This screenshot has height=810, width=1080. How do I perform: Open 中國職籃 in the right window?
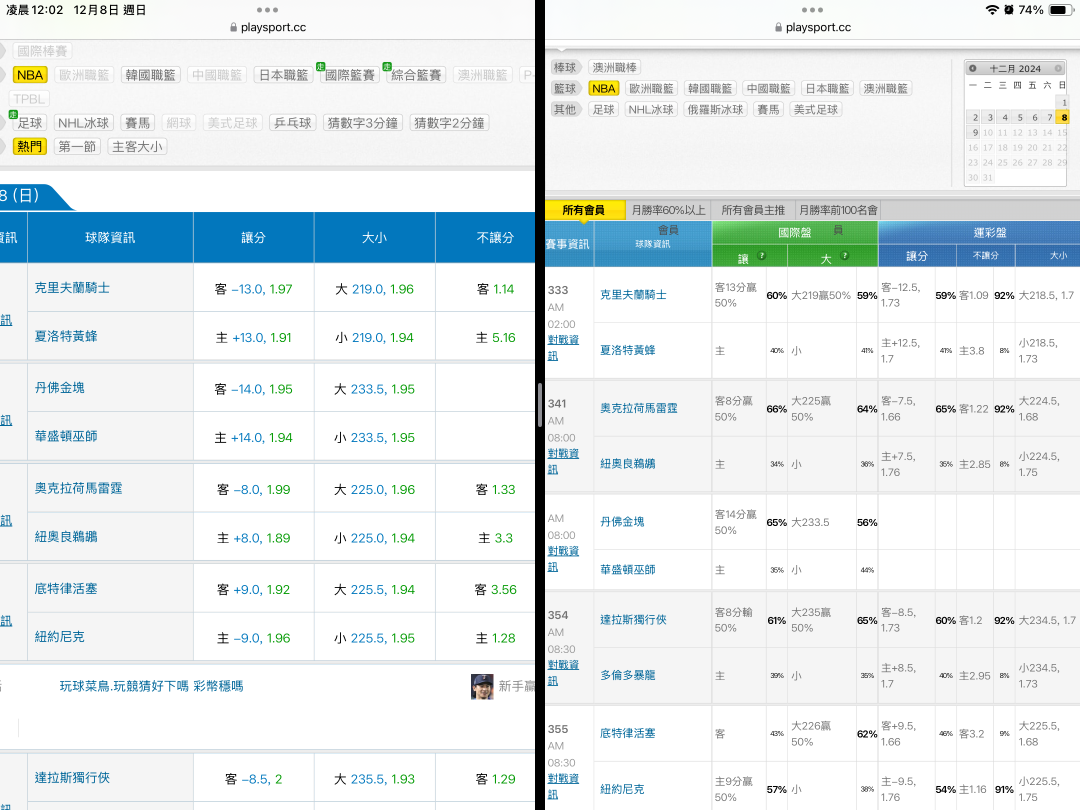(x=769, y=88)
